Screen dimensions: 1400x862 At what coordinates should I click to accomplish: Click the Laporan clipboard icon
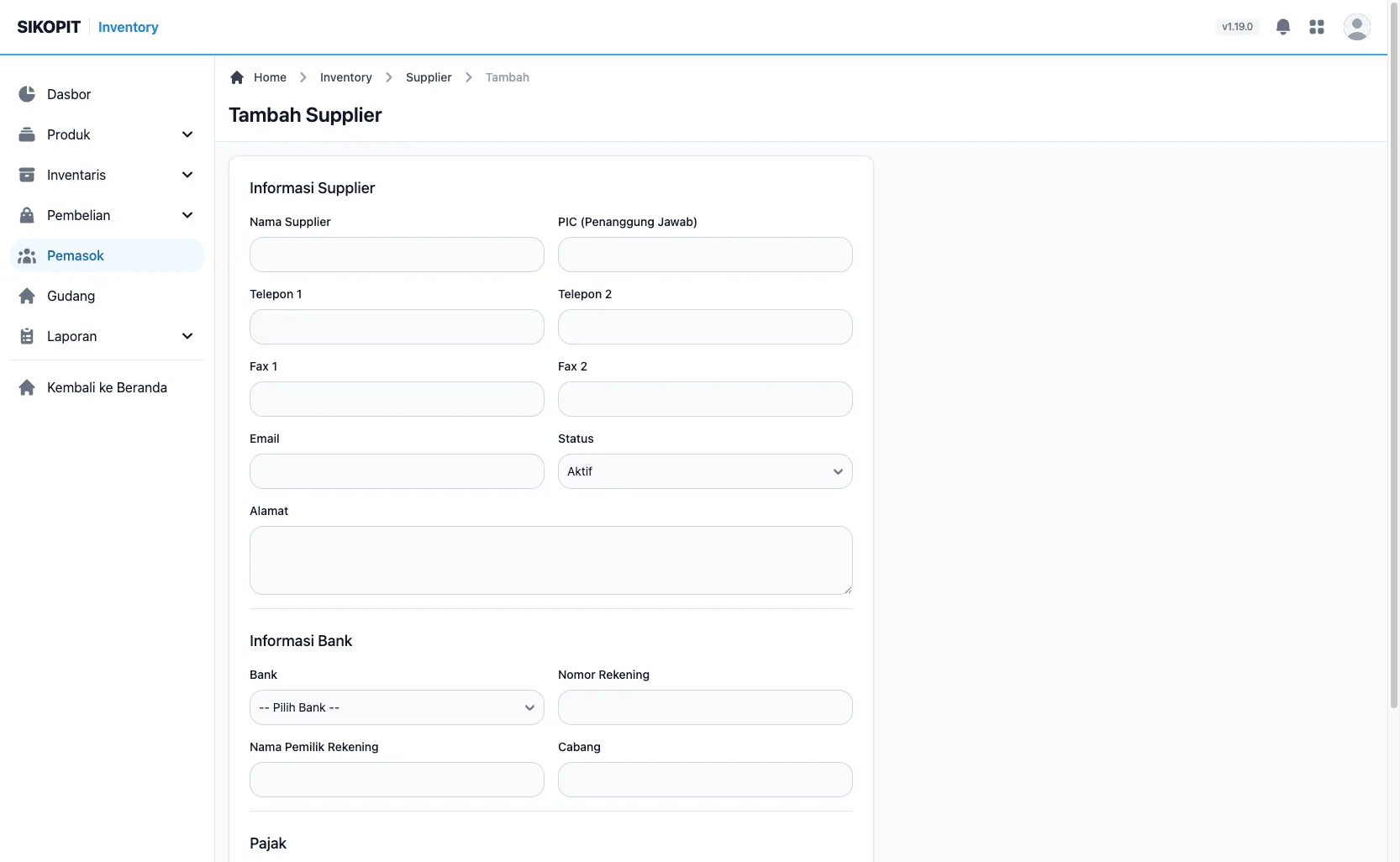[27, 336]
